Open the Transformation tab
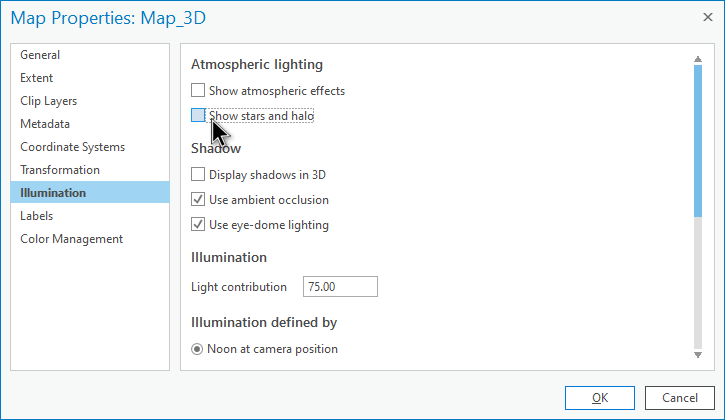Screen dimensions: 725x420 60,170
